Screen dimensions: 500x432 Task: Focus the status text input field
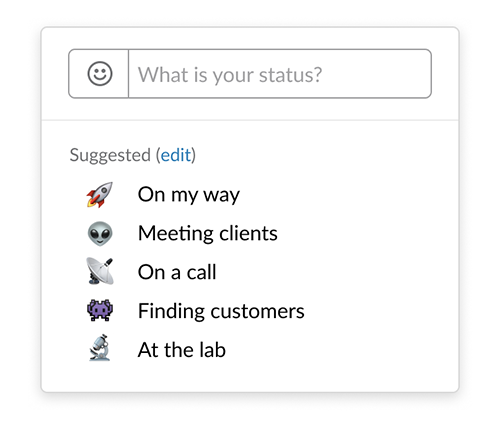pyautogui.click(x=280, y=74)
